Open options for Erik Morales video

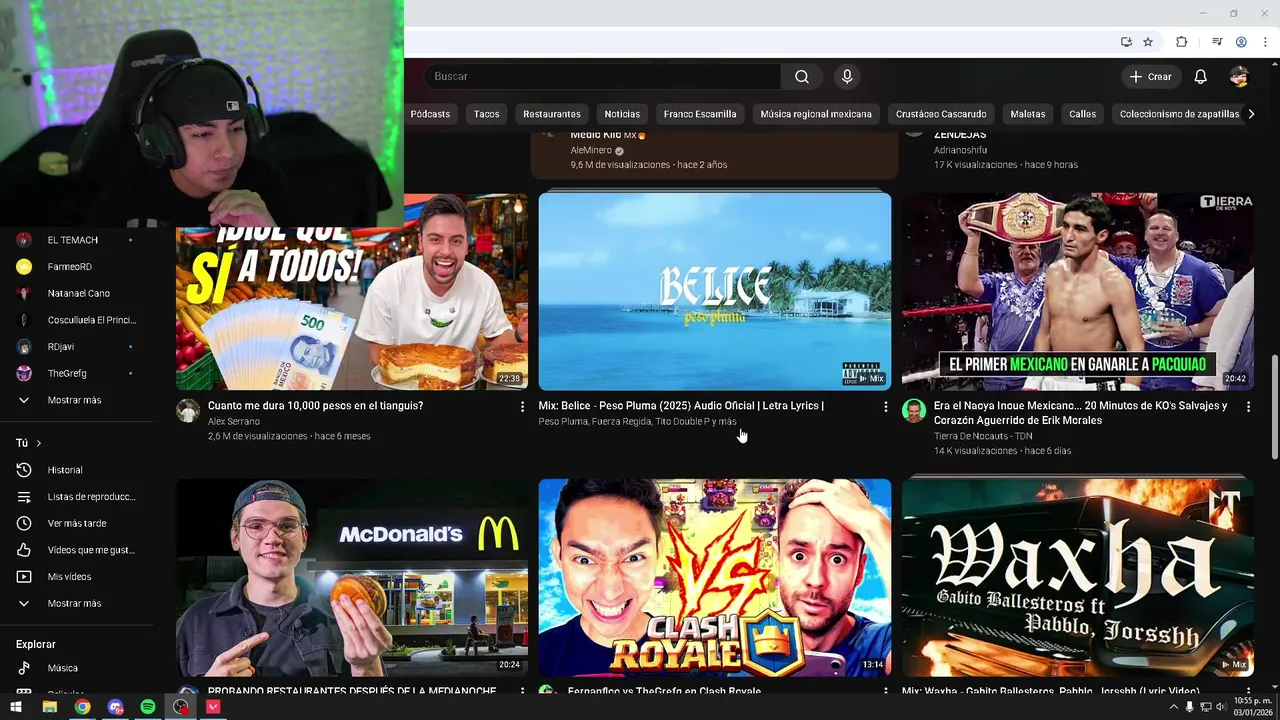click(1248, 407)
